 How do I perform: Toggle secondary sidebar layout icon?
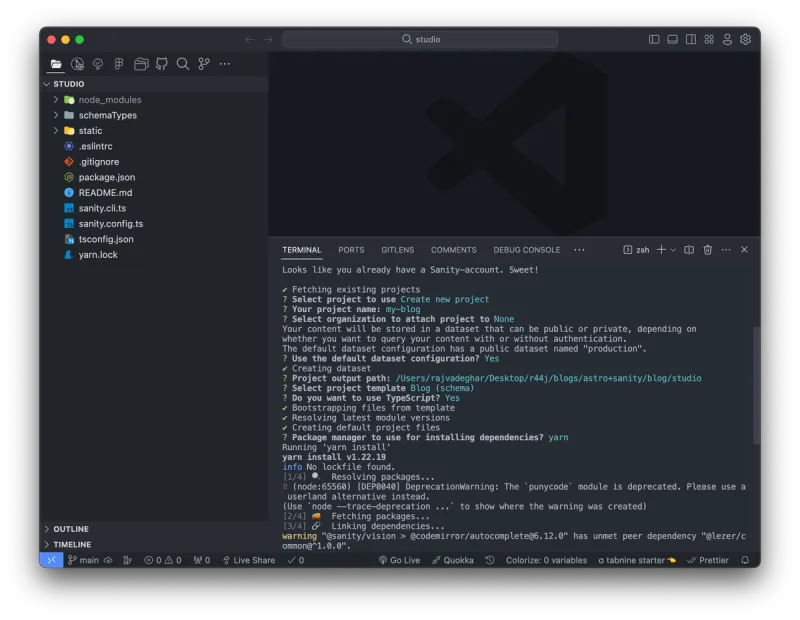point(691,39)
